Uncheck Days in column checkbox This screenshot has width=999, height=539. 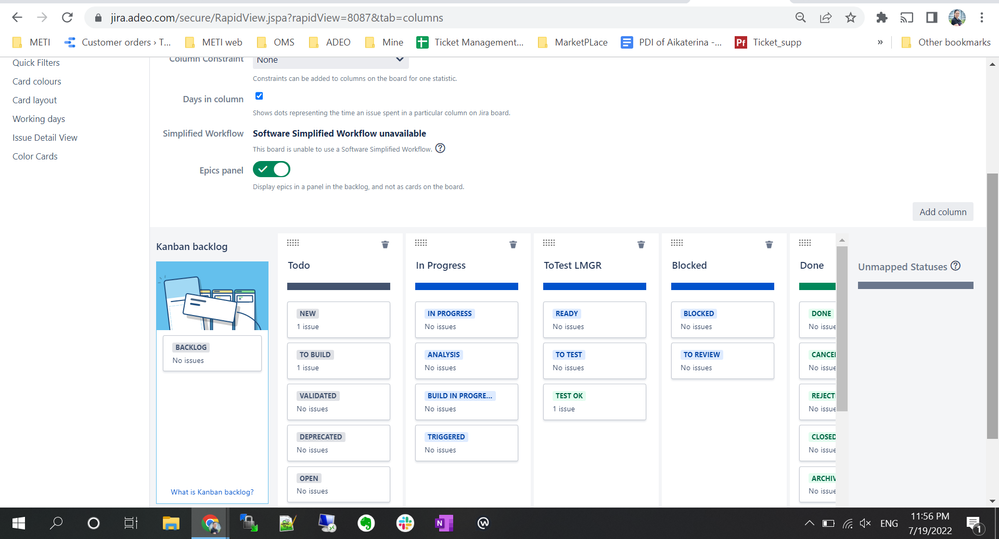click(259, 96)
